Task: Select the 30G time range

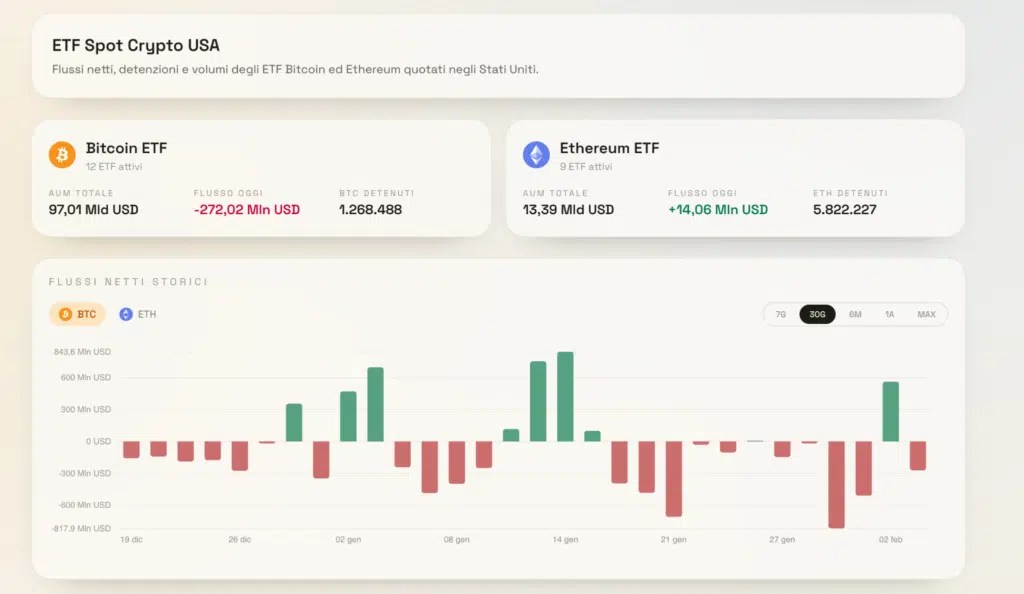Action: point(817,314)
